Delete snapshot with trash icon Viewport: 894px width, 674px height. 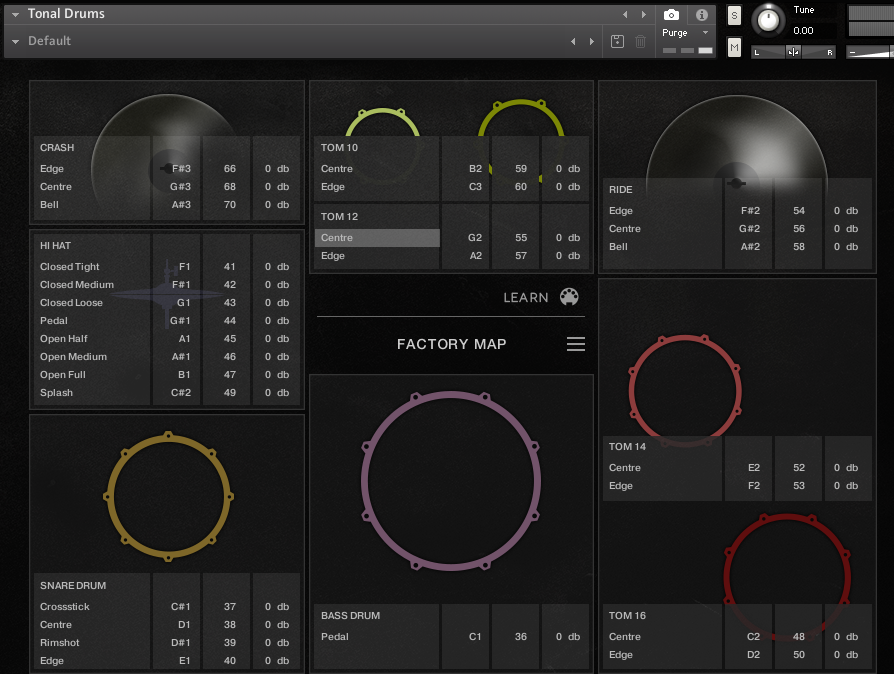640,41
